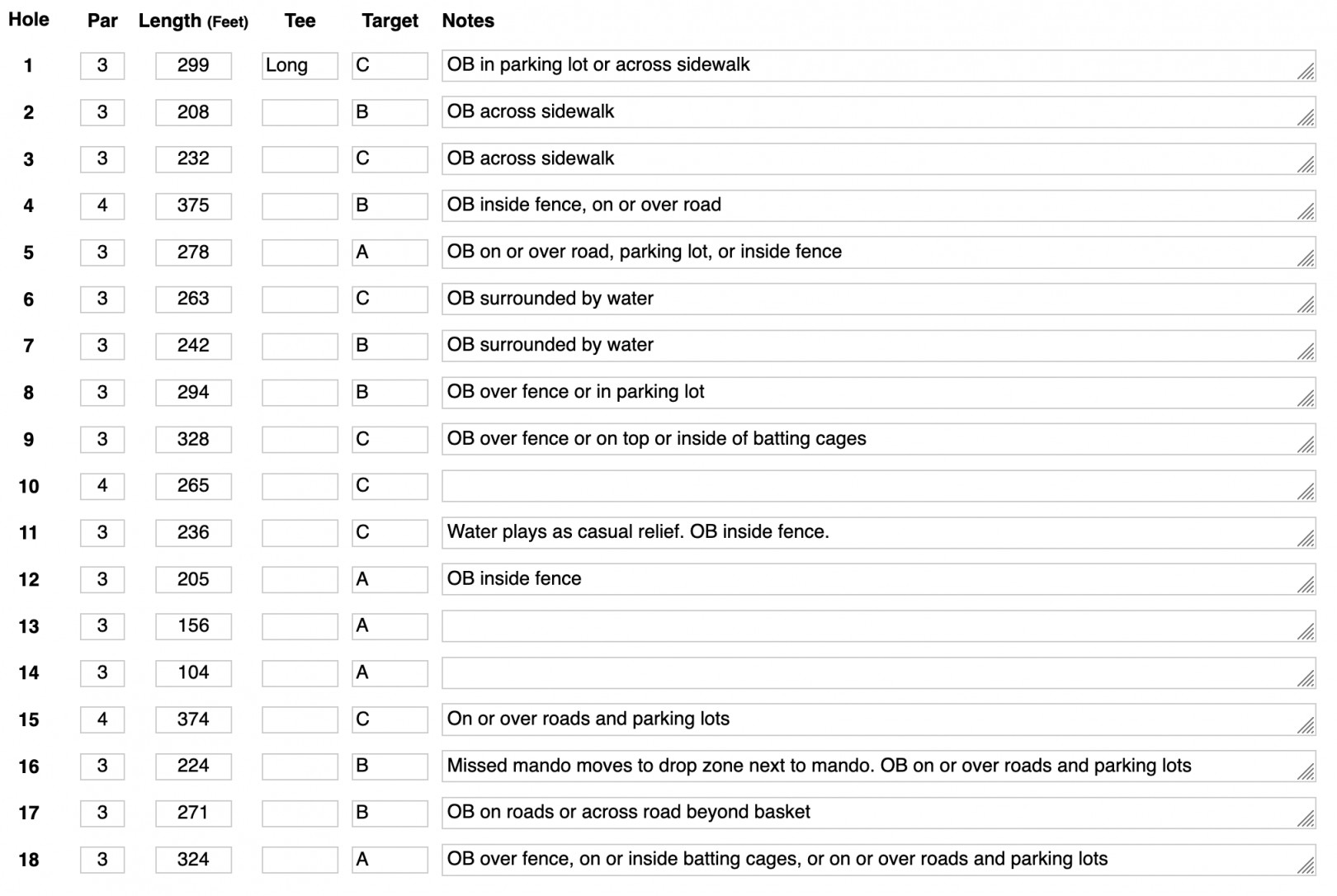Click the resize handle of hole 18 notes

coord(1306,866)
